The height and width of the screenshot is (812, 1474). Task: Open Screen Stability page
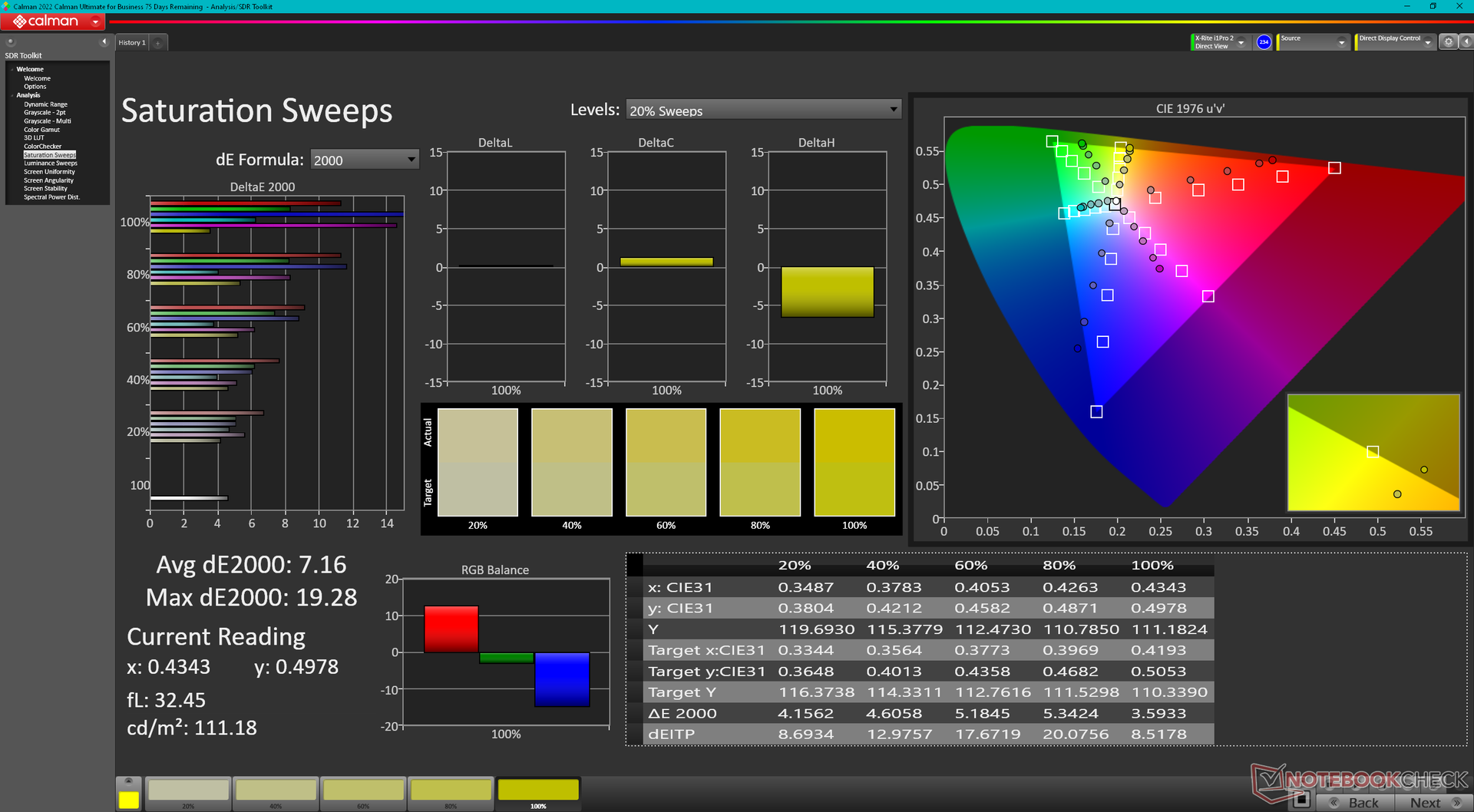pyautogui.click(x=45, y=189)
